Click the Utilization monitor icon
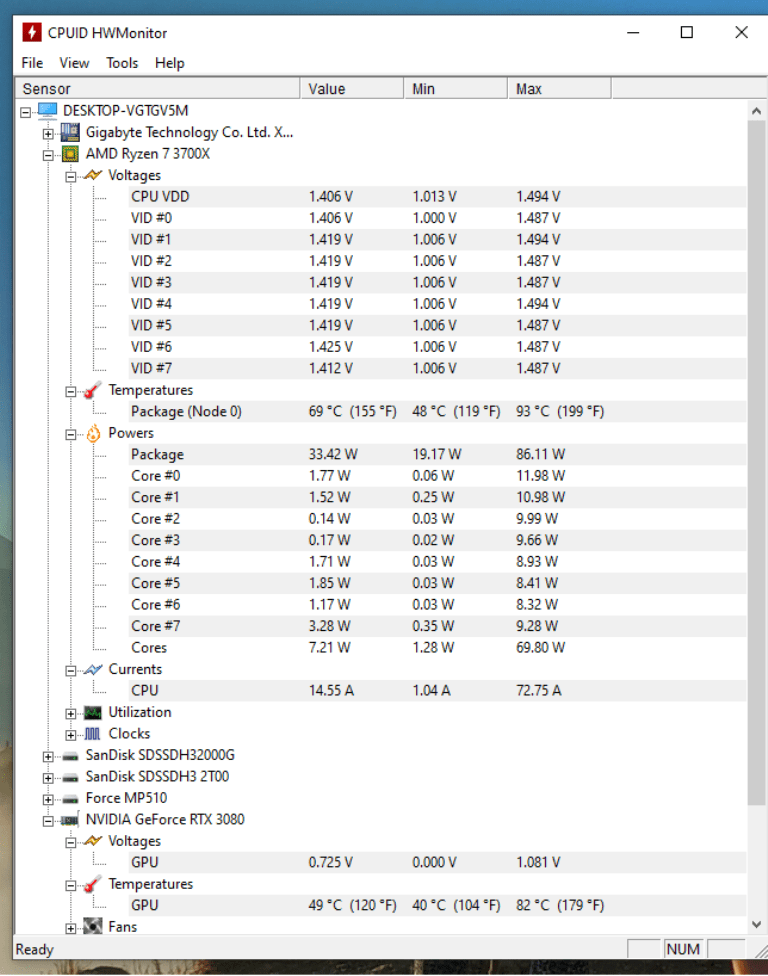The width and height of the screenshot is (768, 976). point(93,713)
